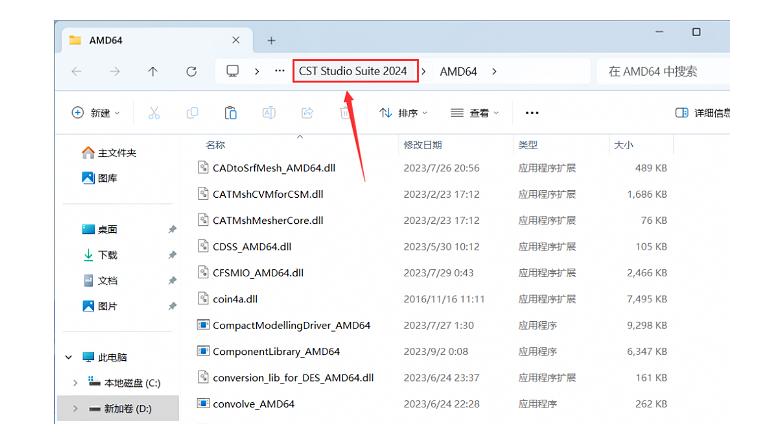Select file CATMshCVMforCSM.dll
This screenshot has width=783, height=445.
click(268, 194)
